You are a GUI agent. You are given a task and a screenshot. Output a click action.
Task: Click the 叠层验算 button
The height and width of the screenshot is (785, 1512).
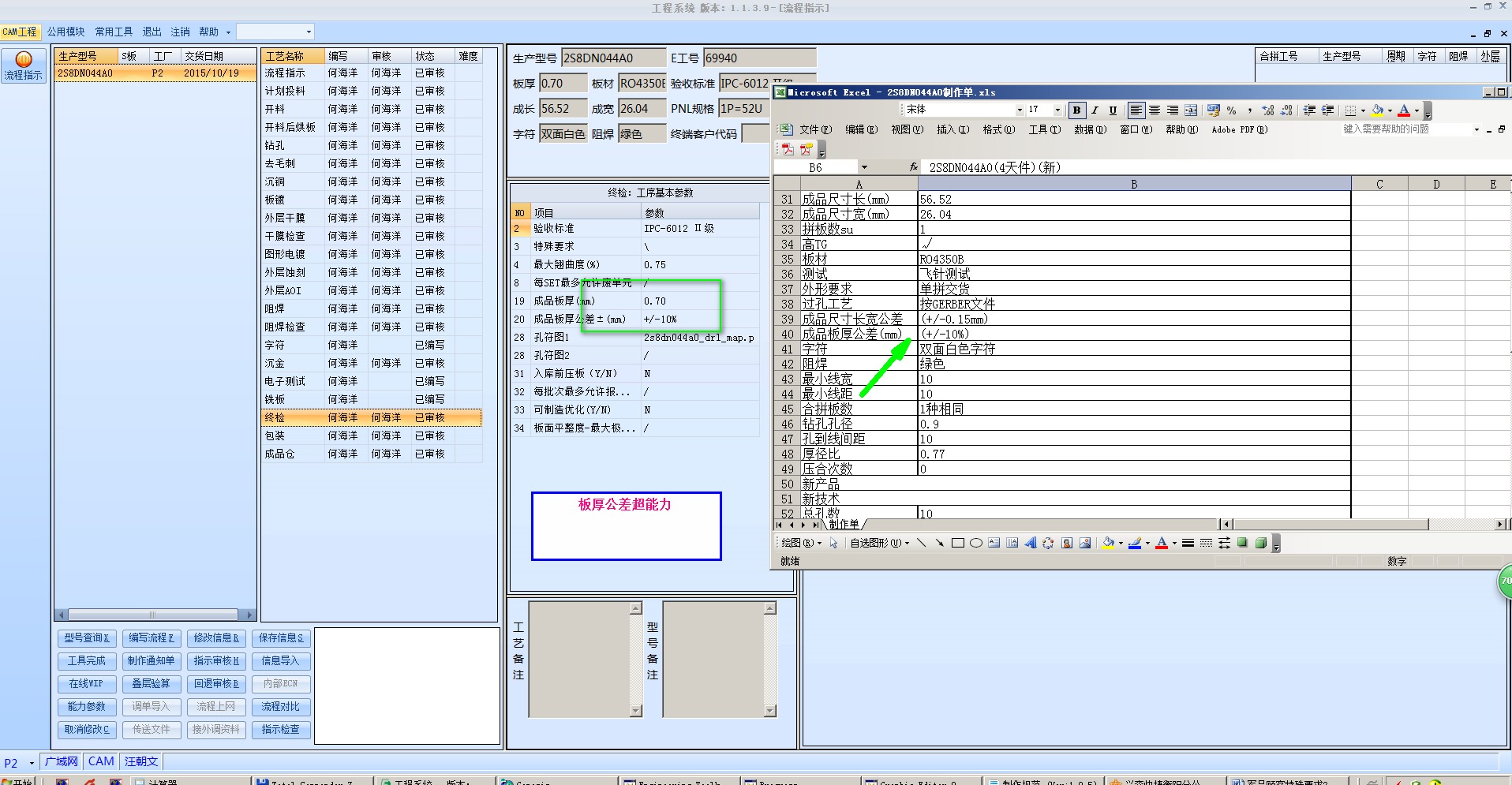point(152,684)
